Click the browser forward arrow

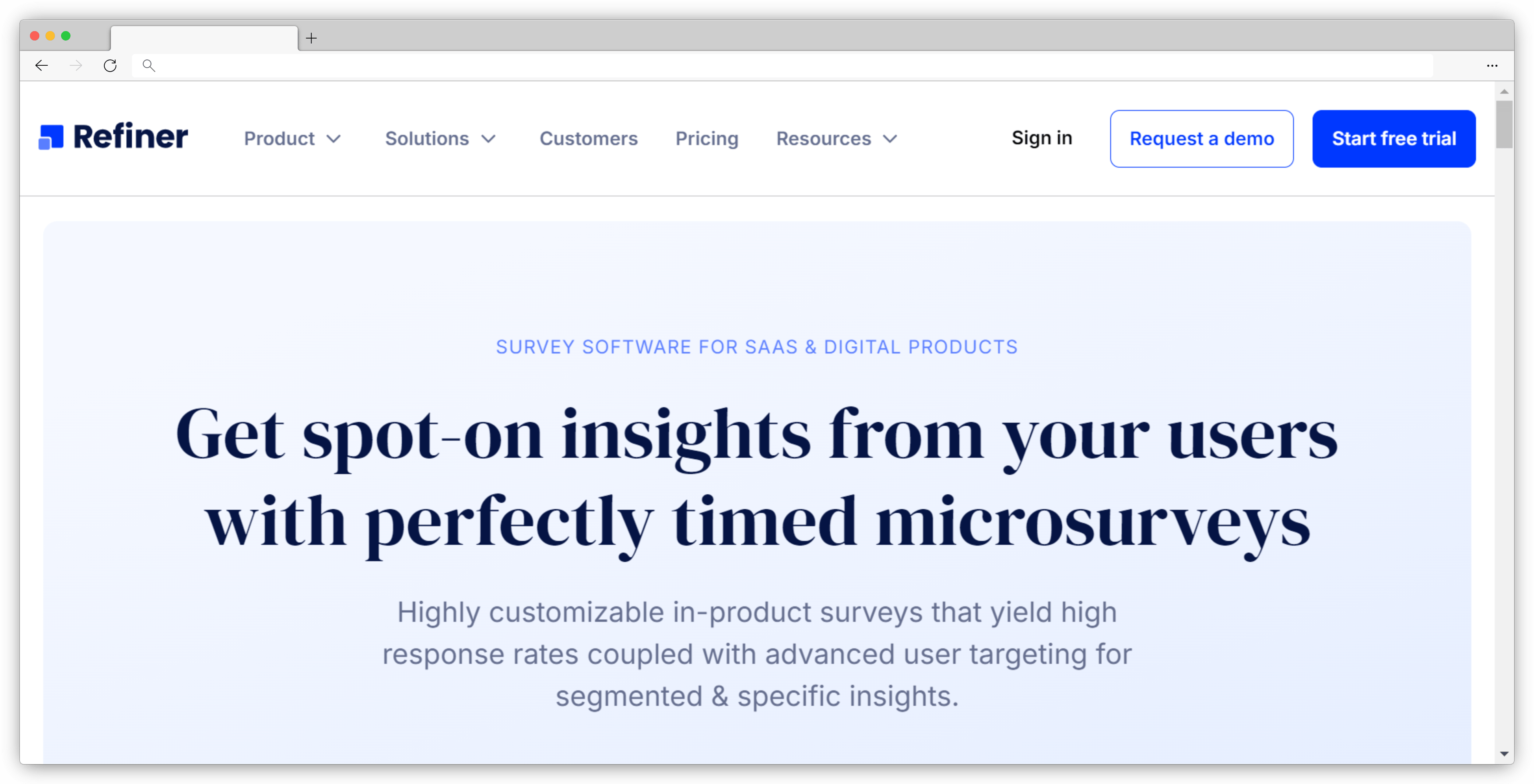pyautogui.click(x=76, y=65)
